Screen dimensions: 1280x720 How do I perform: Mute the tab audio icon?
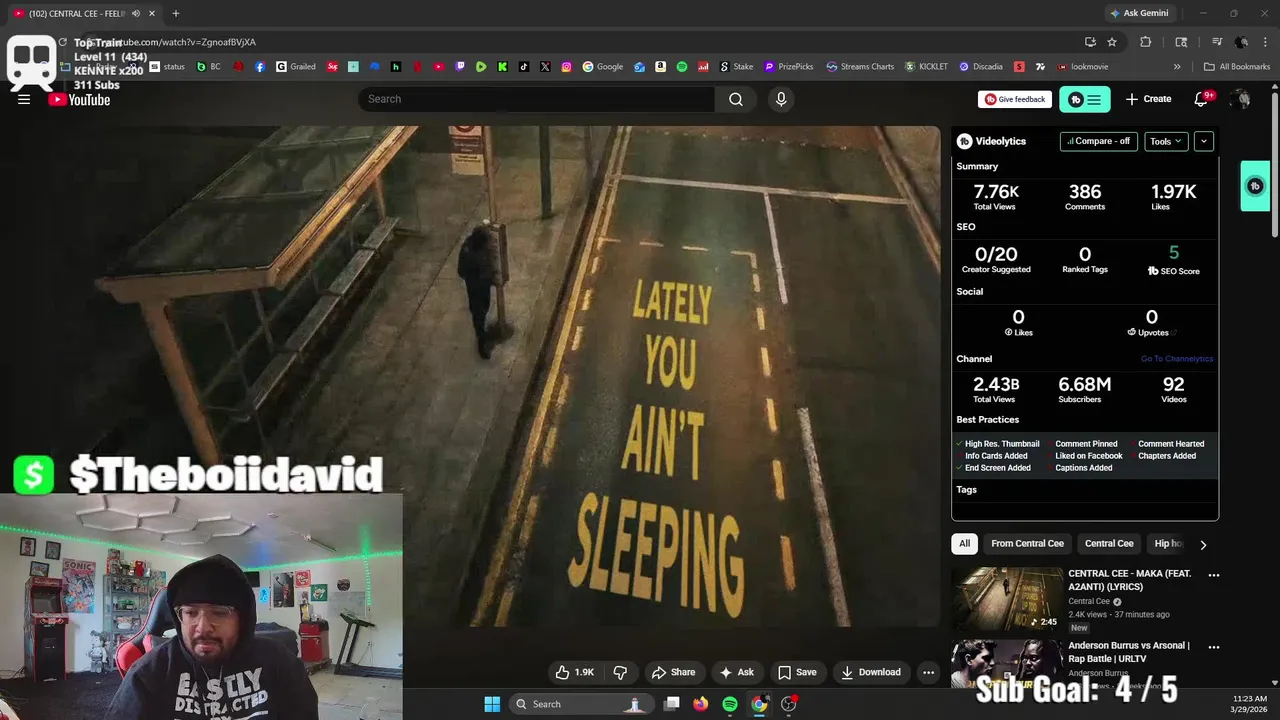136,13
